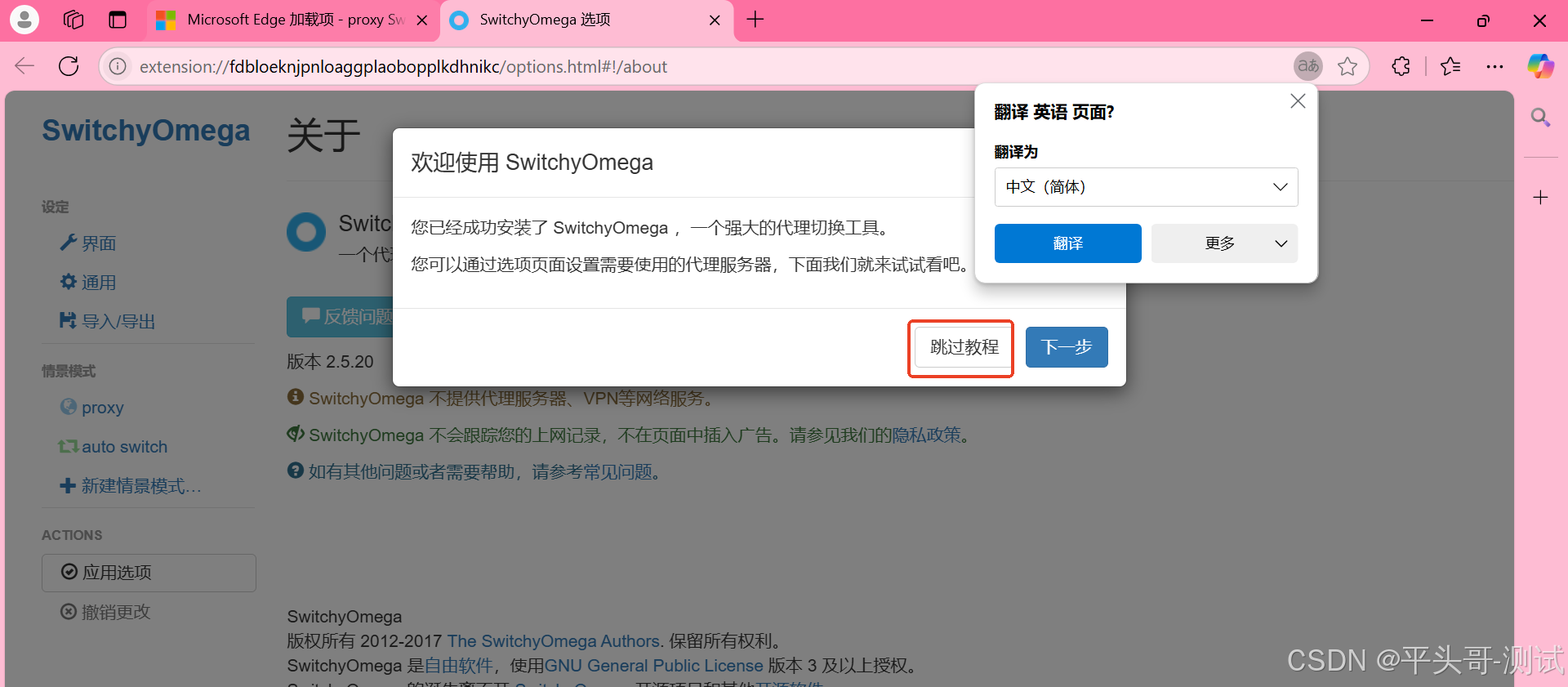This screenshot has width=1568, height=687.
Task: Open the tab actions menu icon
Action: [118, 20]
